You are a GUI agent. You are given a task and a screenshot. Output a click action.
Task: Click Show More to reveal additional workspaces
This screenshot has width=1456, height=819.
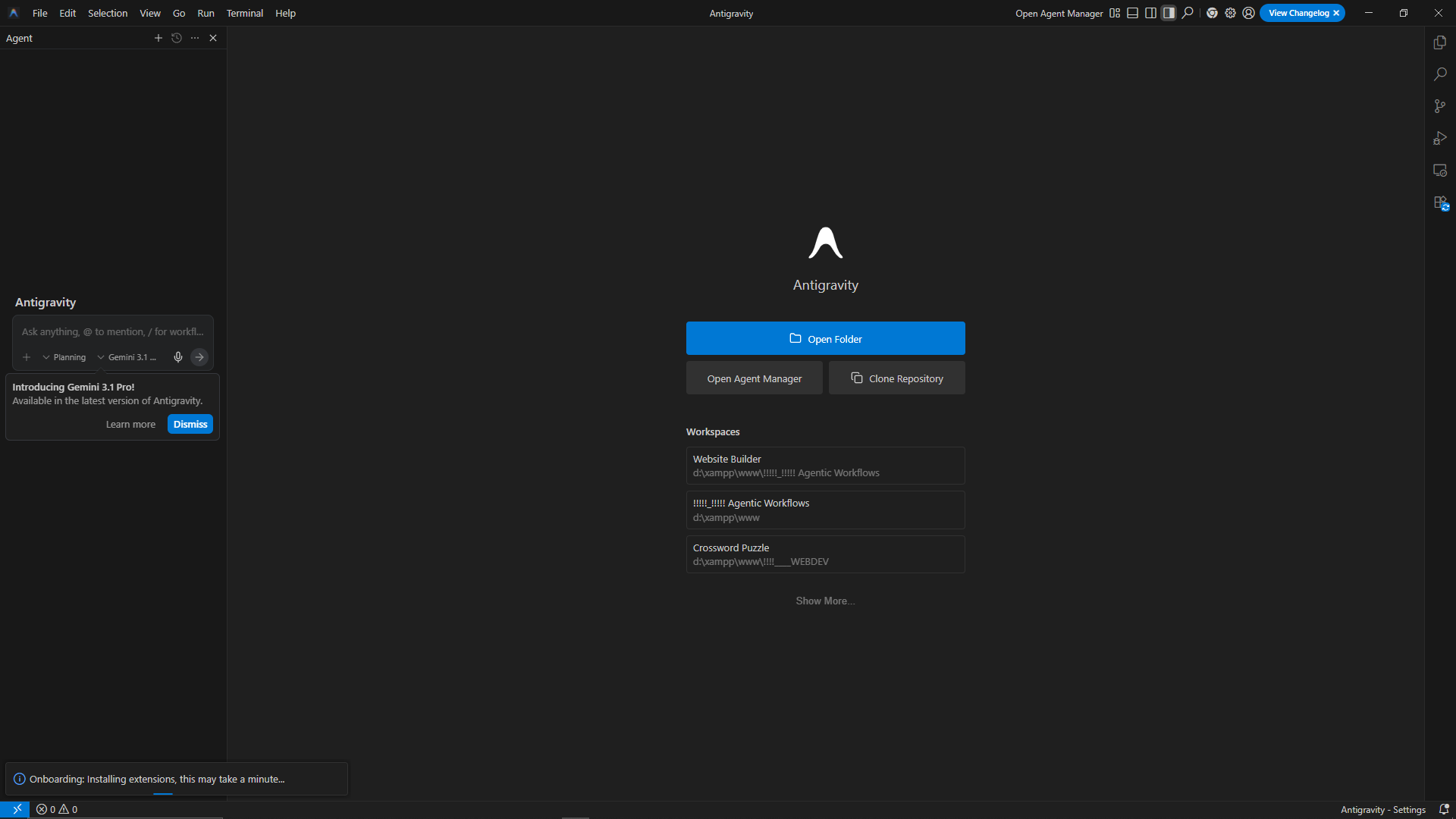[825, 601]
